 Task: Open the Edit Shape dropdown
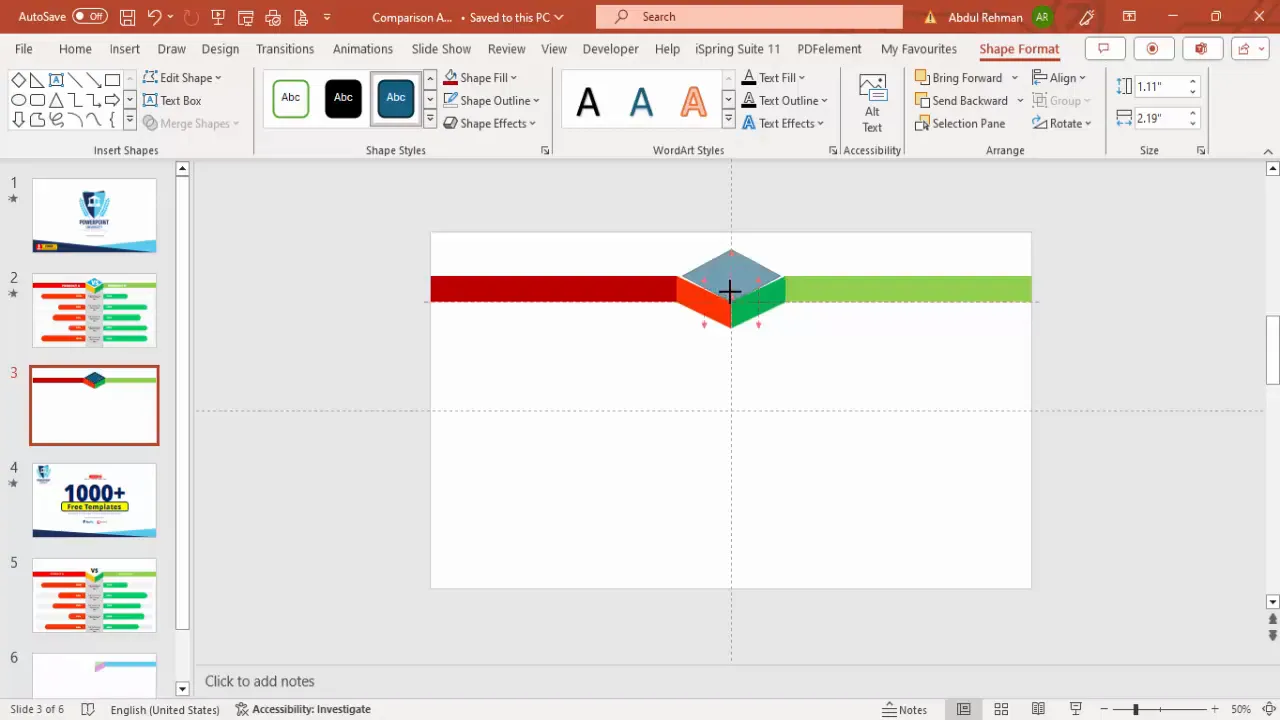click(x=183, y=78)
